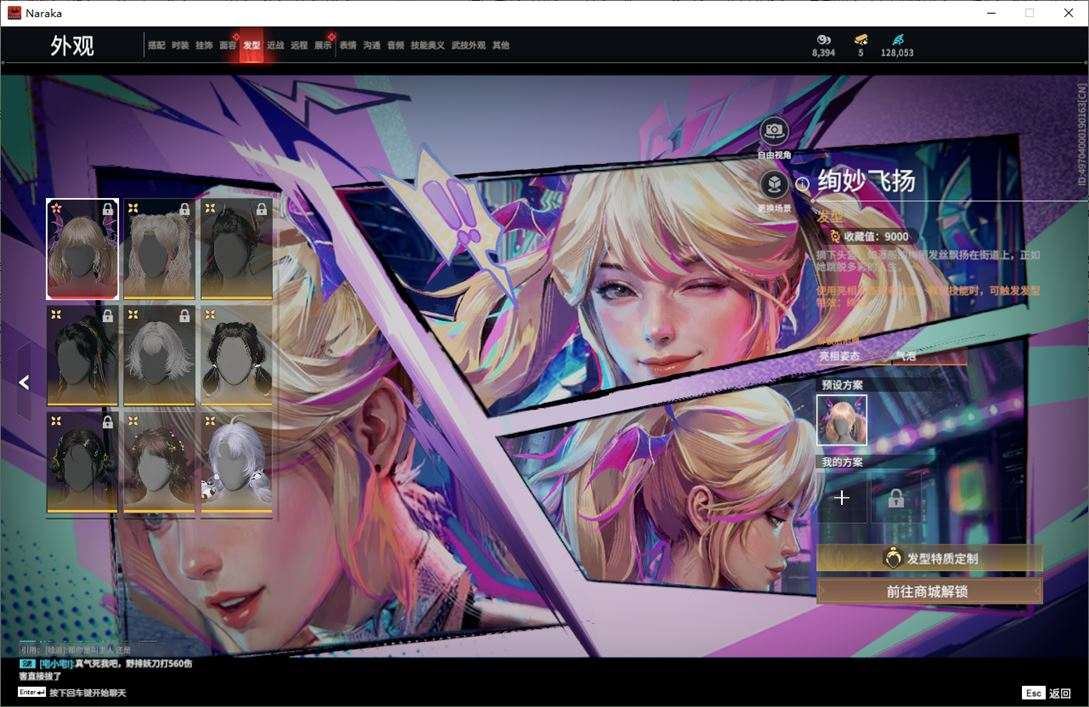Open the 展示 tab
1089x707 pixels.
[323, 45]
